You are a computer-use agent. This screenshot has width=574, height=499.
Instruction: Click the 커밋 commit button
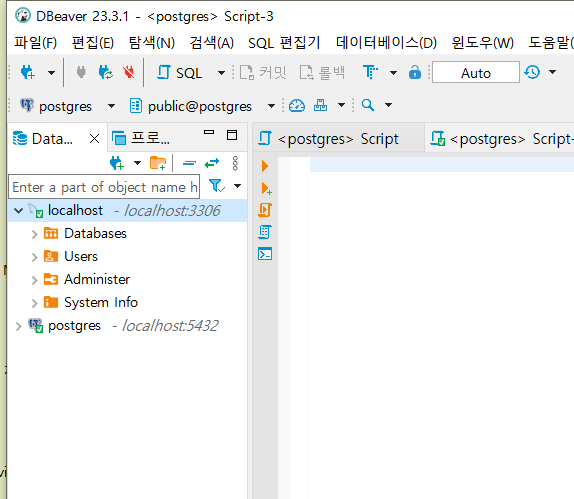pyautogui.click(x=263, y=72)
